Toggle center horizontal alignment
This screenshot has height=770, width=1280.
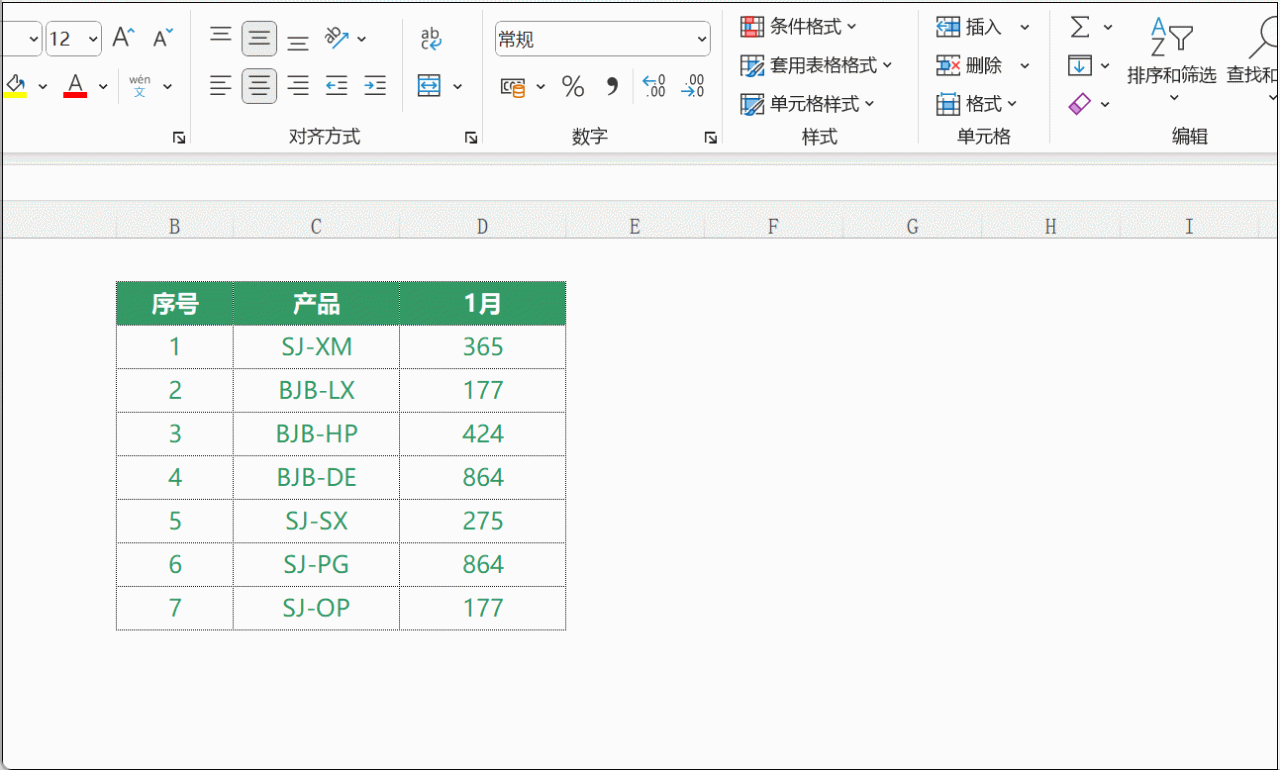pos(259,86)
